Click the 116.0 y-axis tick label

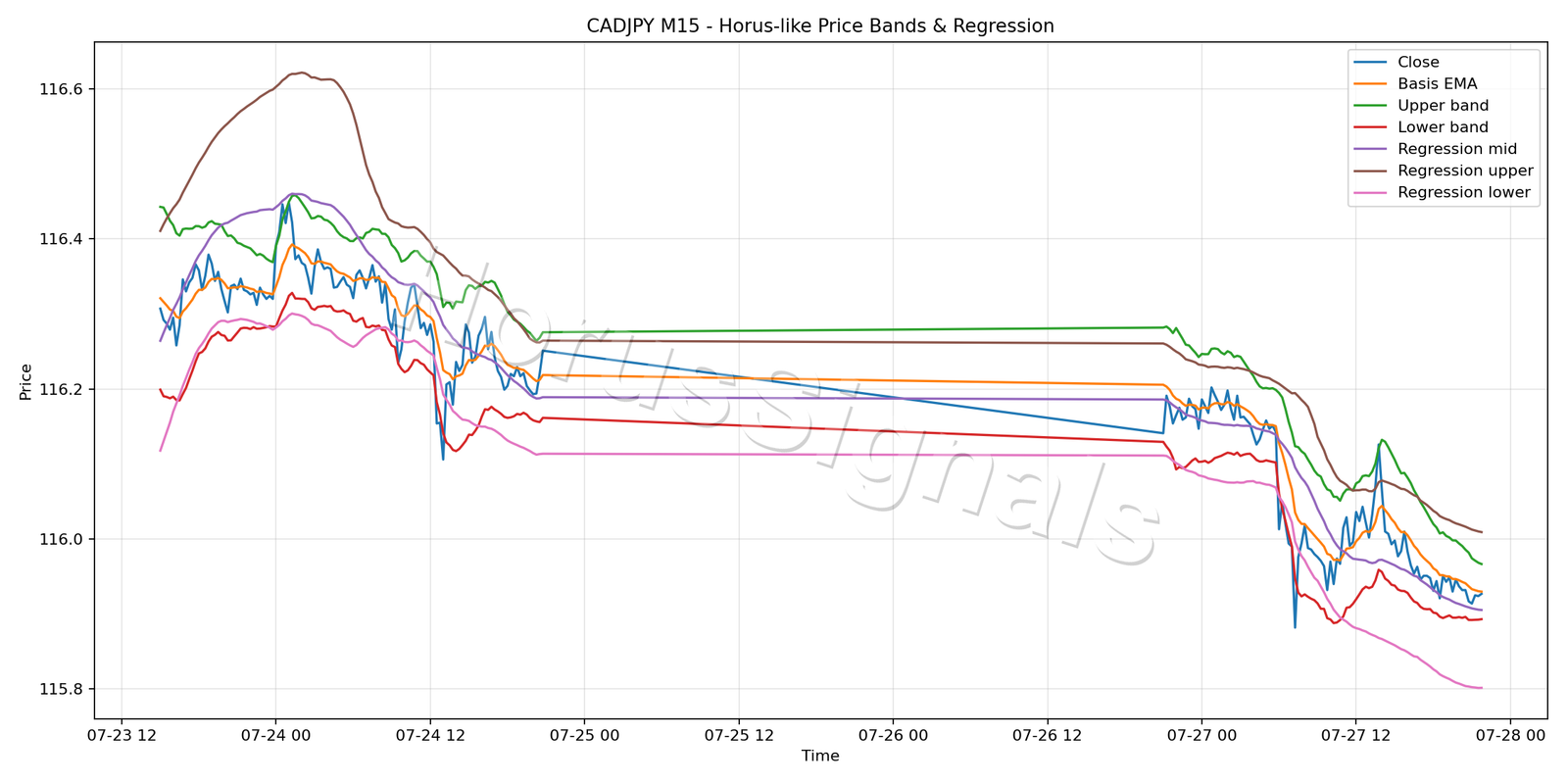(x=62, y=539)
